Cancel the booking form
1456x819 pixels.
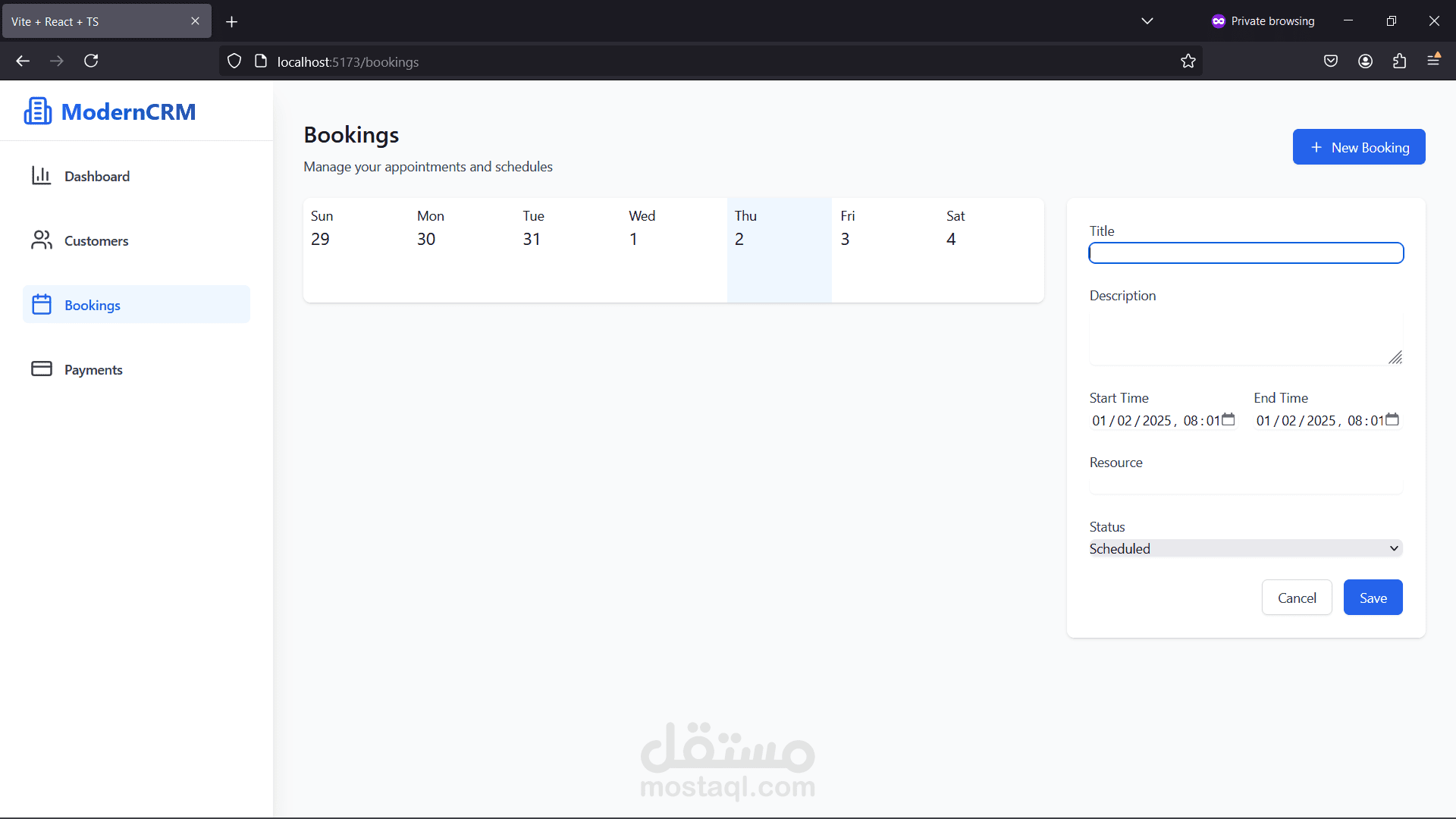coord(1296,598)
